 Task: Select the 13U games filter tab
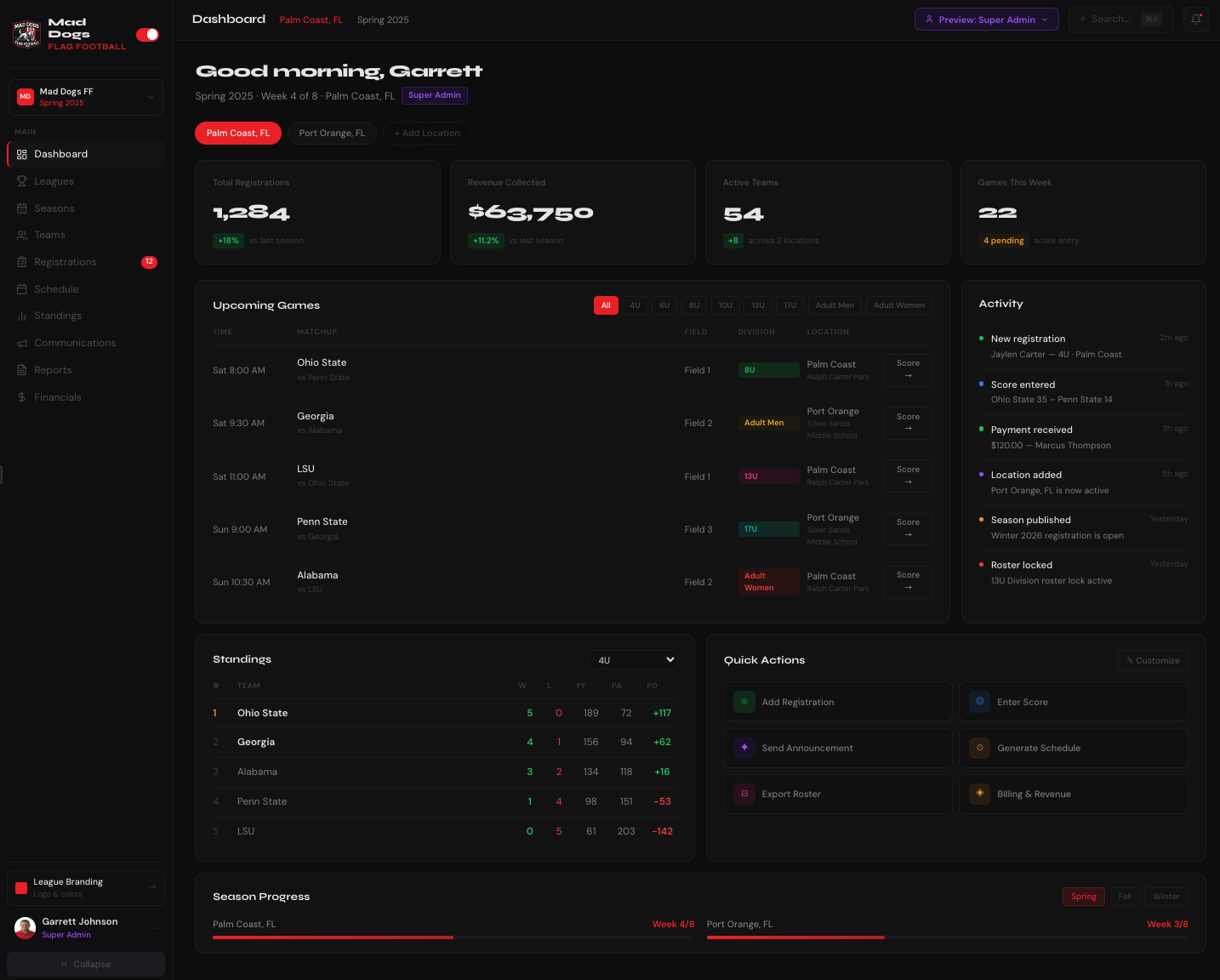tap(757, 305)
